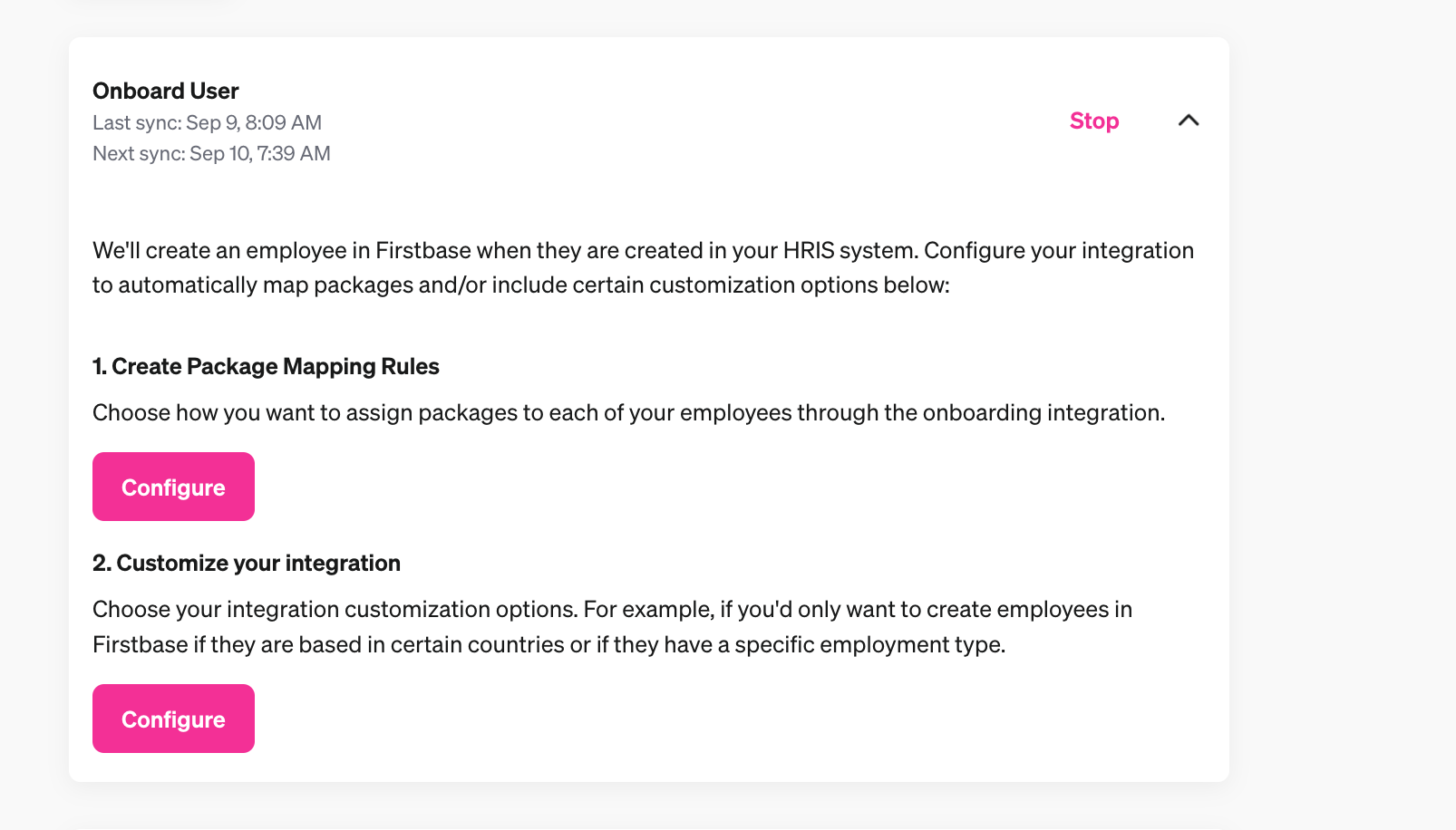Click "Firstbase" before "if they are based"
This screenshot has width=1456, height=830.
(x=140, y=645)
